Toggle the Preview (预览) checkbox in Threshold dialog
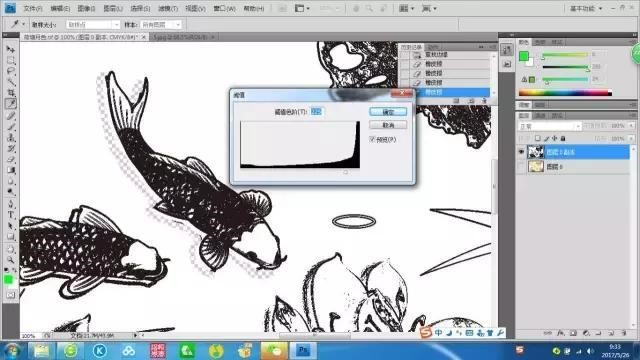640x360 pixels. pos(372,139)
